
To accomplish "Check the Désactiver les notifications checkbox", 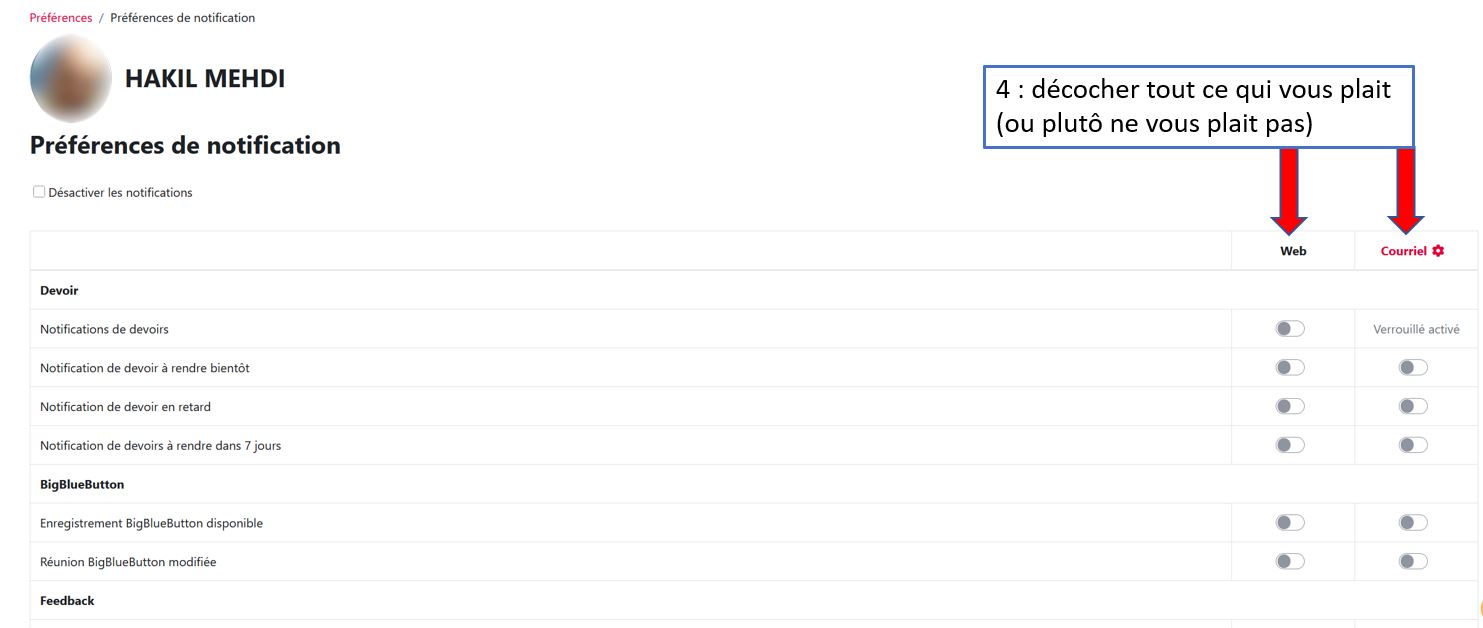I will click(x=39, y=192).
